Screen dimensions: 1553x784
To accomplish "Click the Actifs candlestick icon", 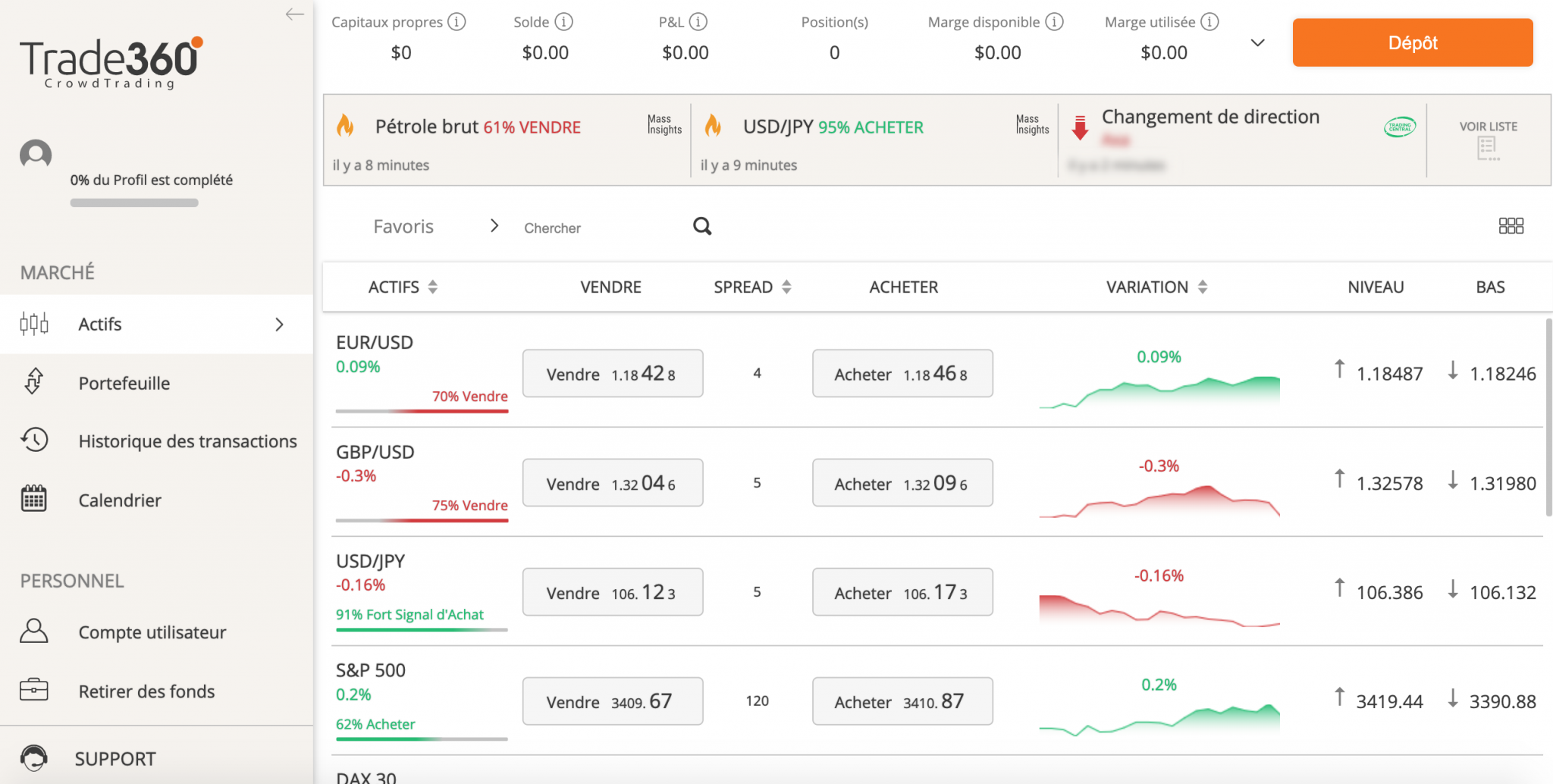I will click(x=34, y=324).
